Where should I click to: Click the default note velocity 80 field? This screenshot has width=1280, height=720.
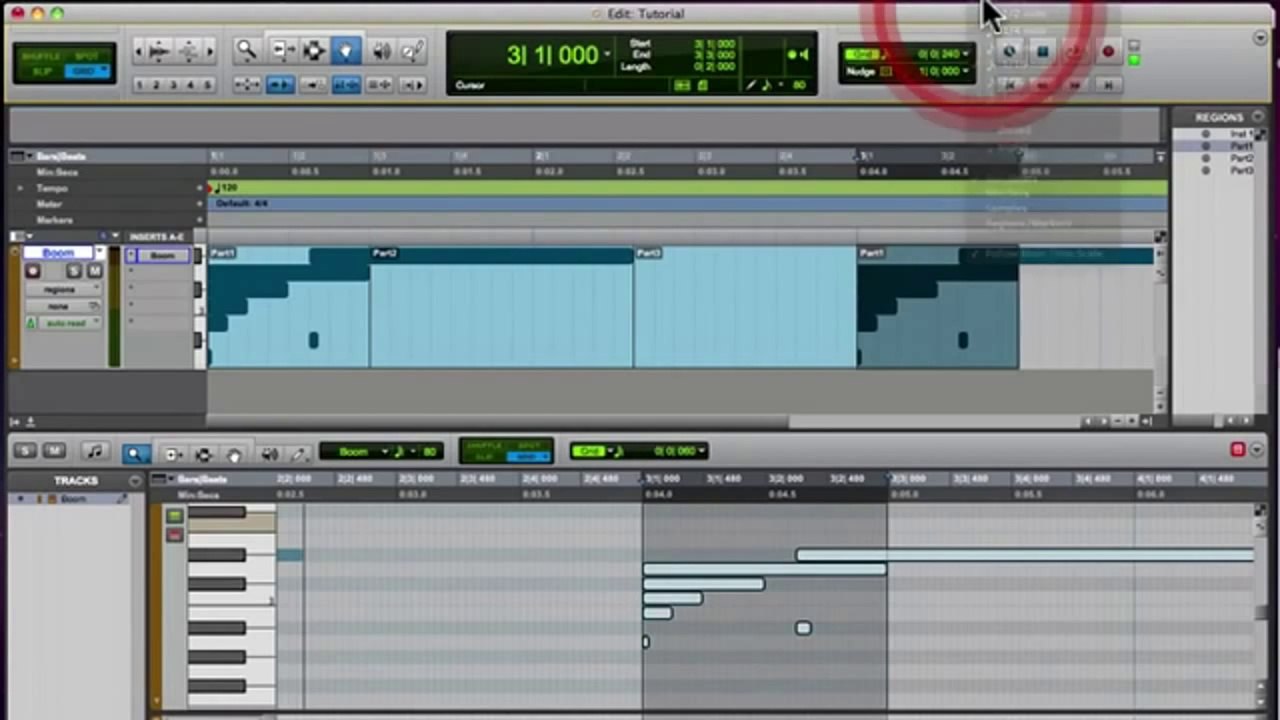click(x=430, y=452)
